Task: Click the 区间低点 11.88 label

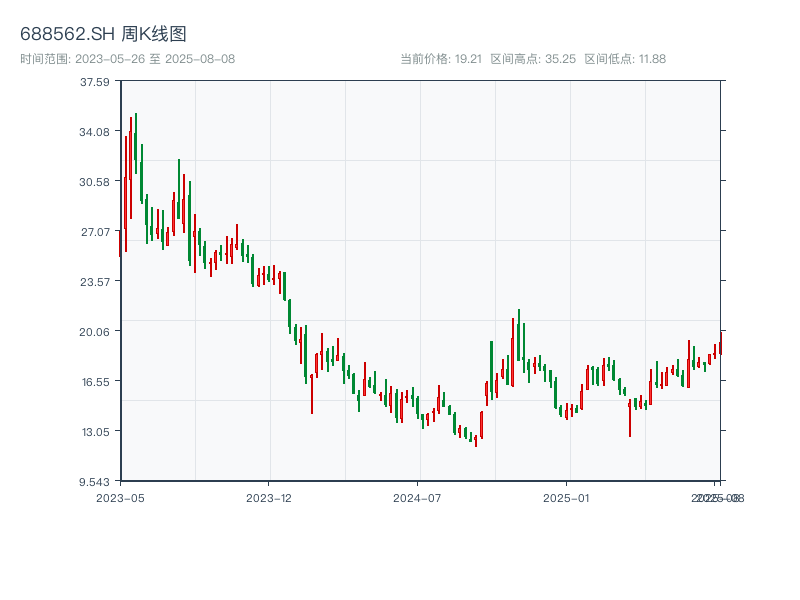Action: (625, 59)
